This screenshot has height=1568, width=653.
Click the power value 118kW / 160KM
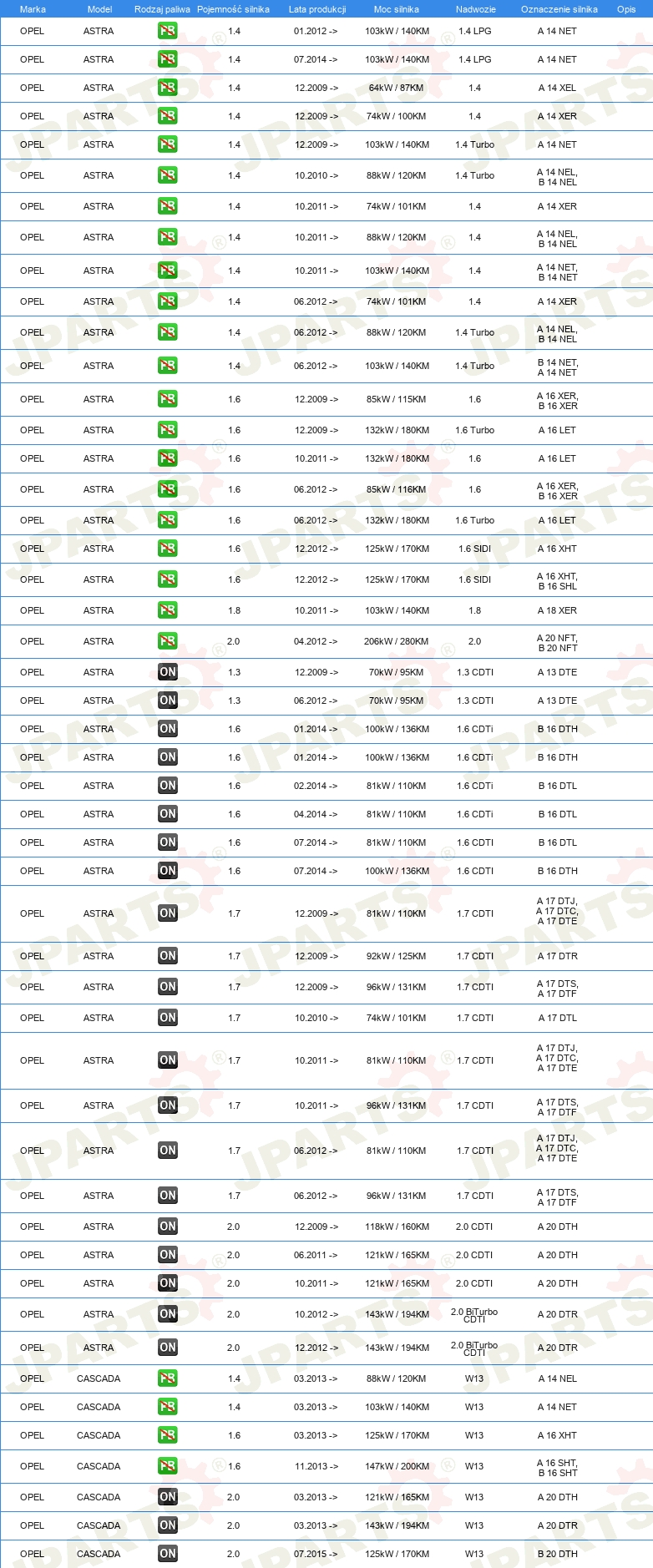click(397, 1227)
